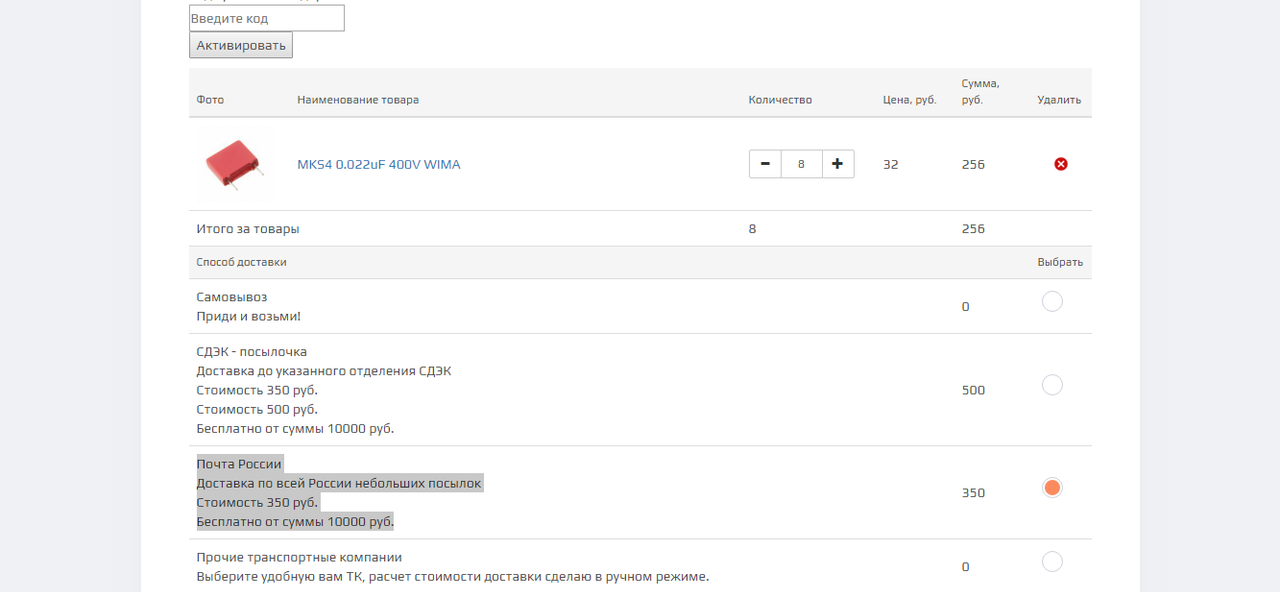The height and width of the screenshot is (592, 1280).
Task: Click Доставка до указанного отделения СДЭК text
Action: coord(324,371)
